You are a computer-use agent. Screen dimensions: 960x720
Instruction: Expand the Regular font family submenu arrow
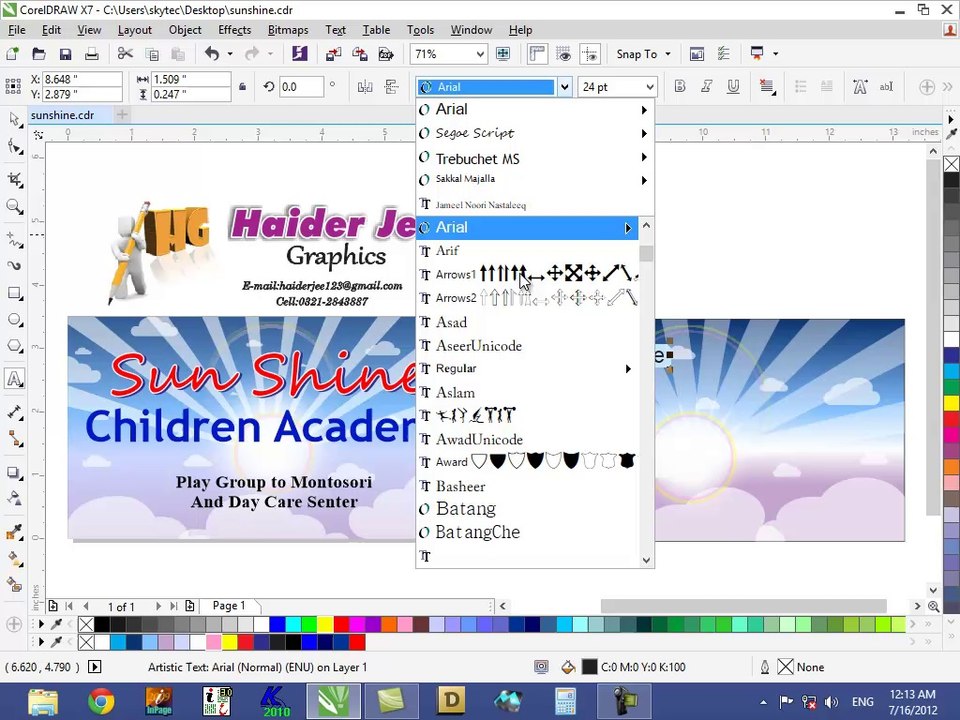628,369
